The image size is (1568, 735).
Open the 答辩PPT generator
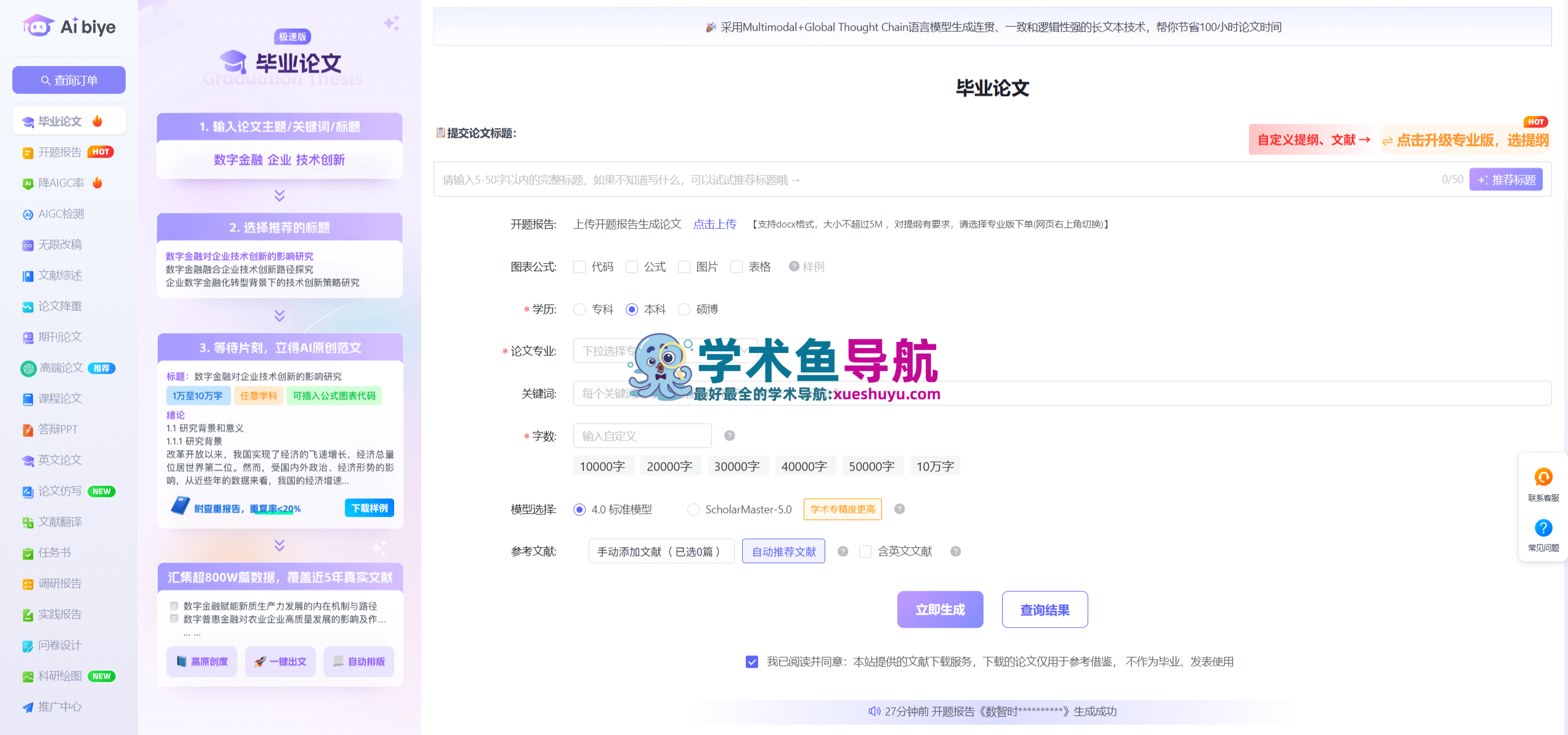[60, 429]
